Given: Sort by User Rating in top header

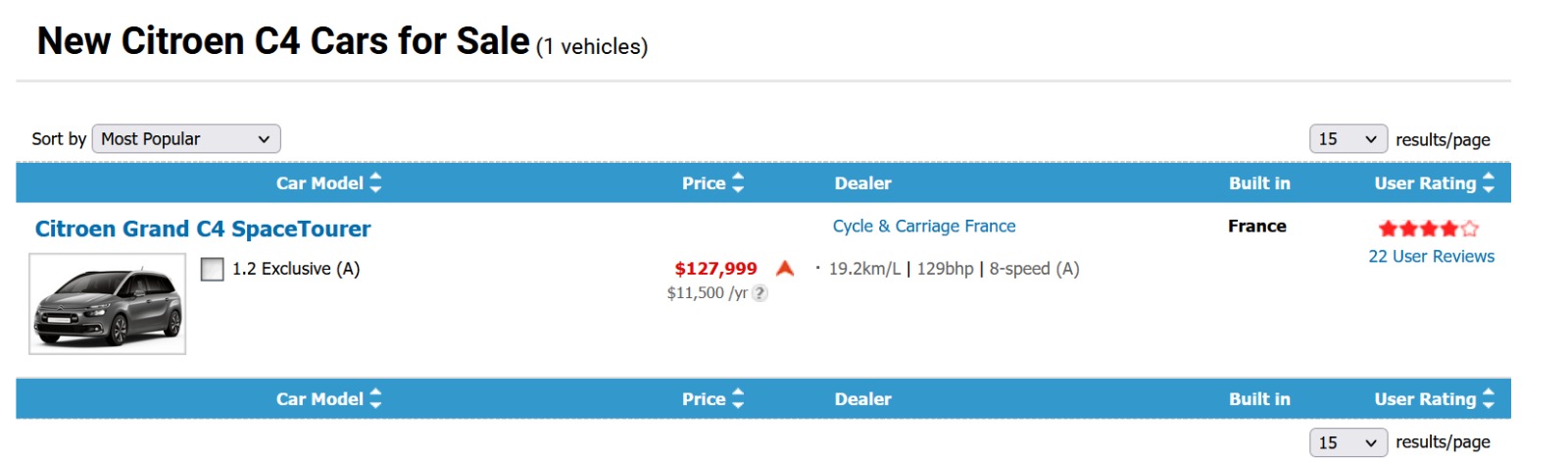Looking at the screenshot, I should 1488,183.
